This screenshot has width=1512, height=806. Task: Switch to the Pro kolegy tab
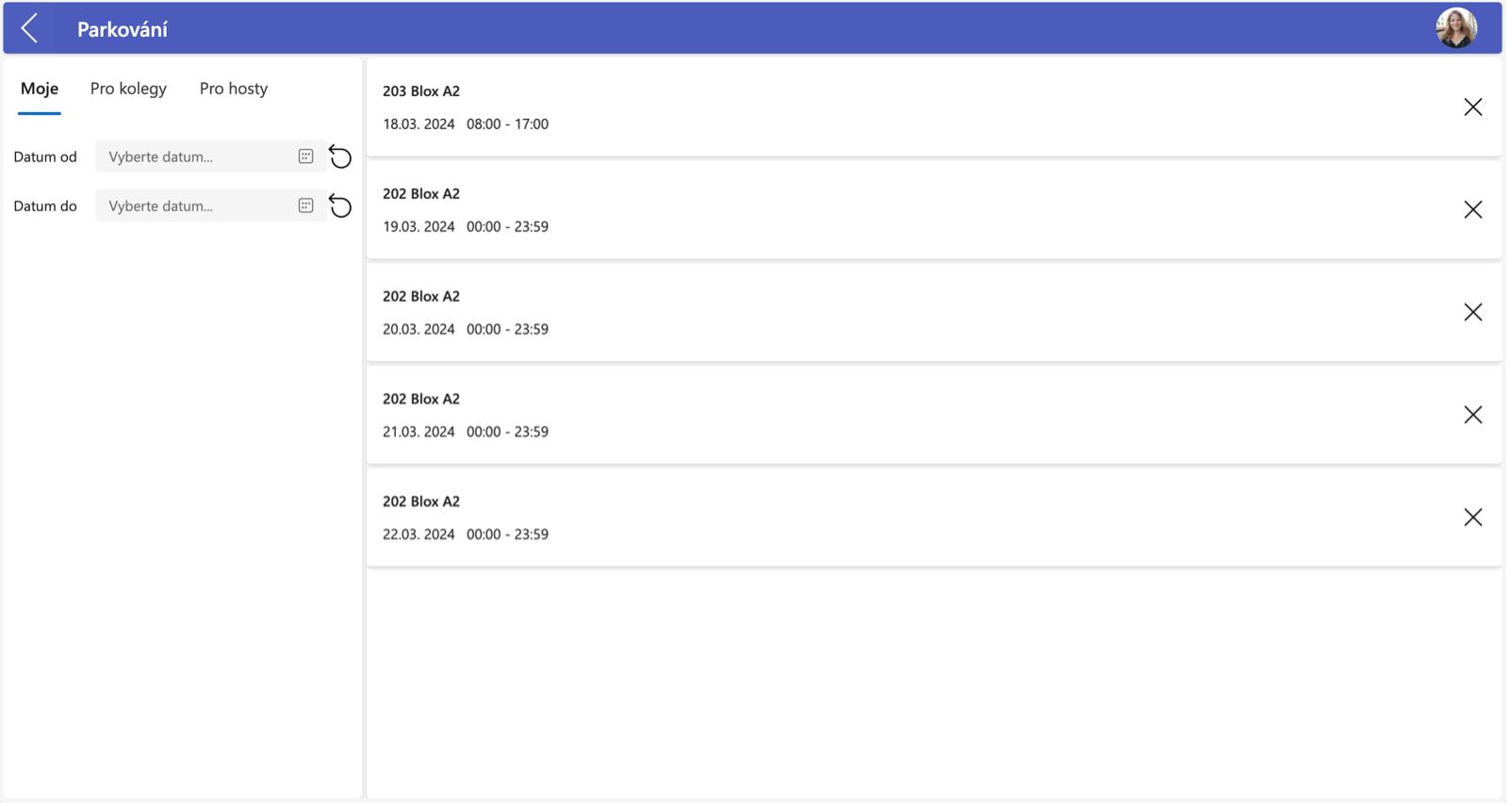pyautogui.click(x=129, y=89)
